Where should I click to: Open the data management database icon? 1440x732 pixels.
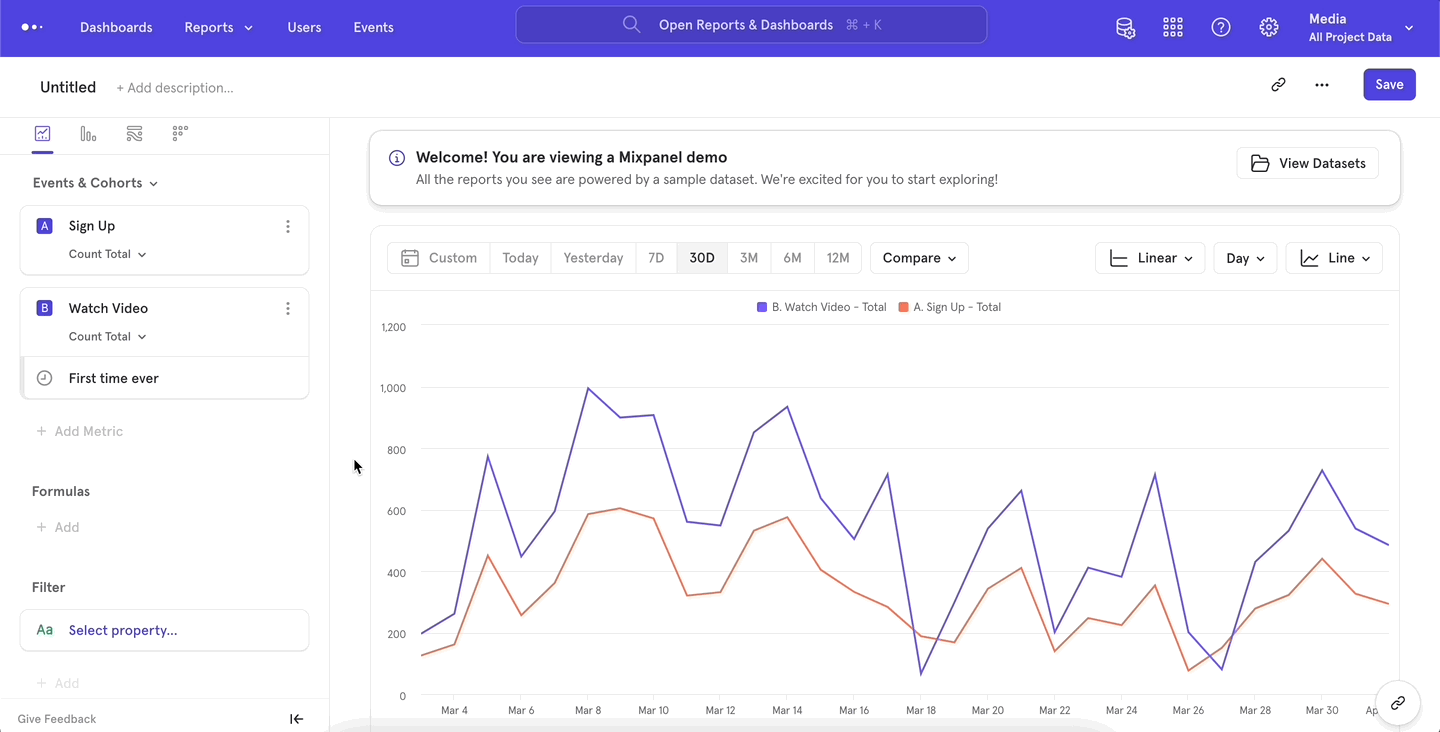pos(1125,28)
